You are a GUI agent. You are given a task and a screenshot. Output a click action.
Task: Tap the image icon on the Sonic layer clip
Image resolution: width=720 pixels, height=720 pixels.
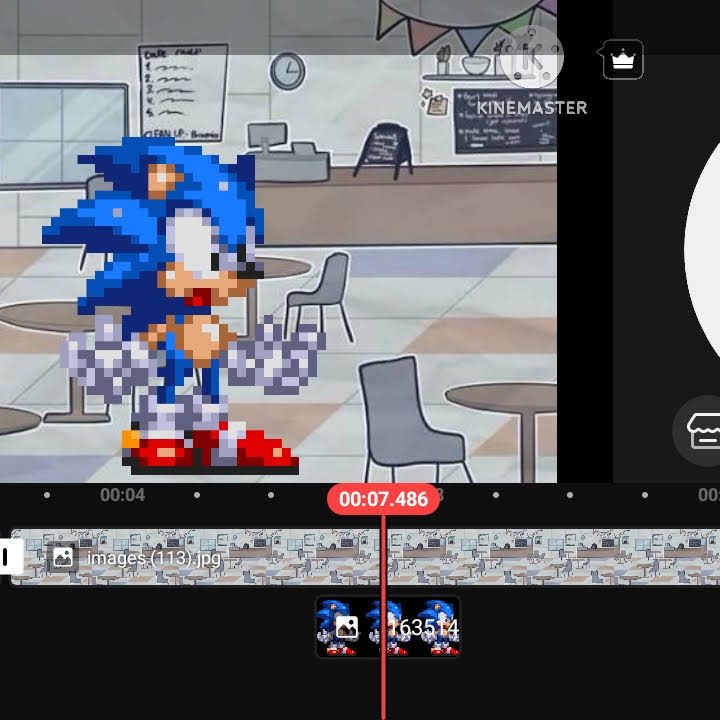tap(347, 627)
